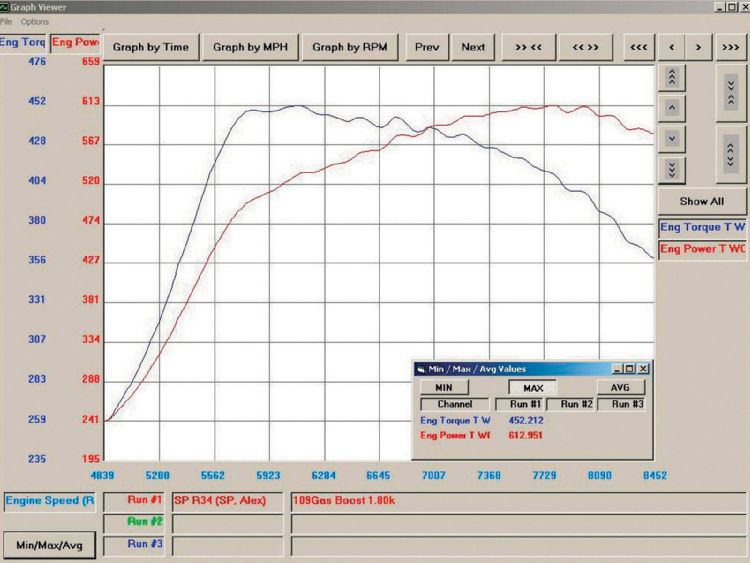Close the Min / Max / Avg Values window
The image size is (750, 563).
pos(643,368)
